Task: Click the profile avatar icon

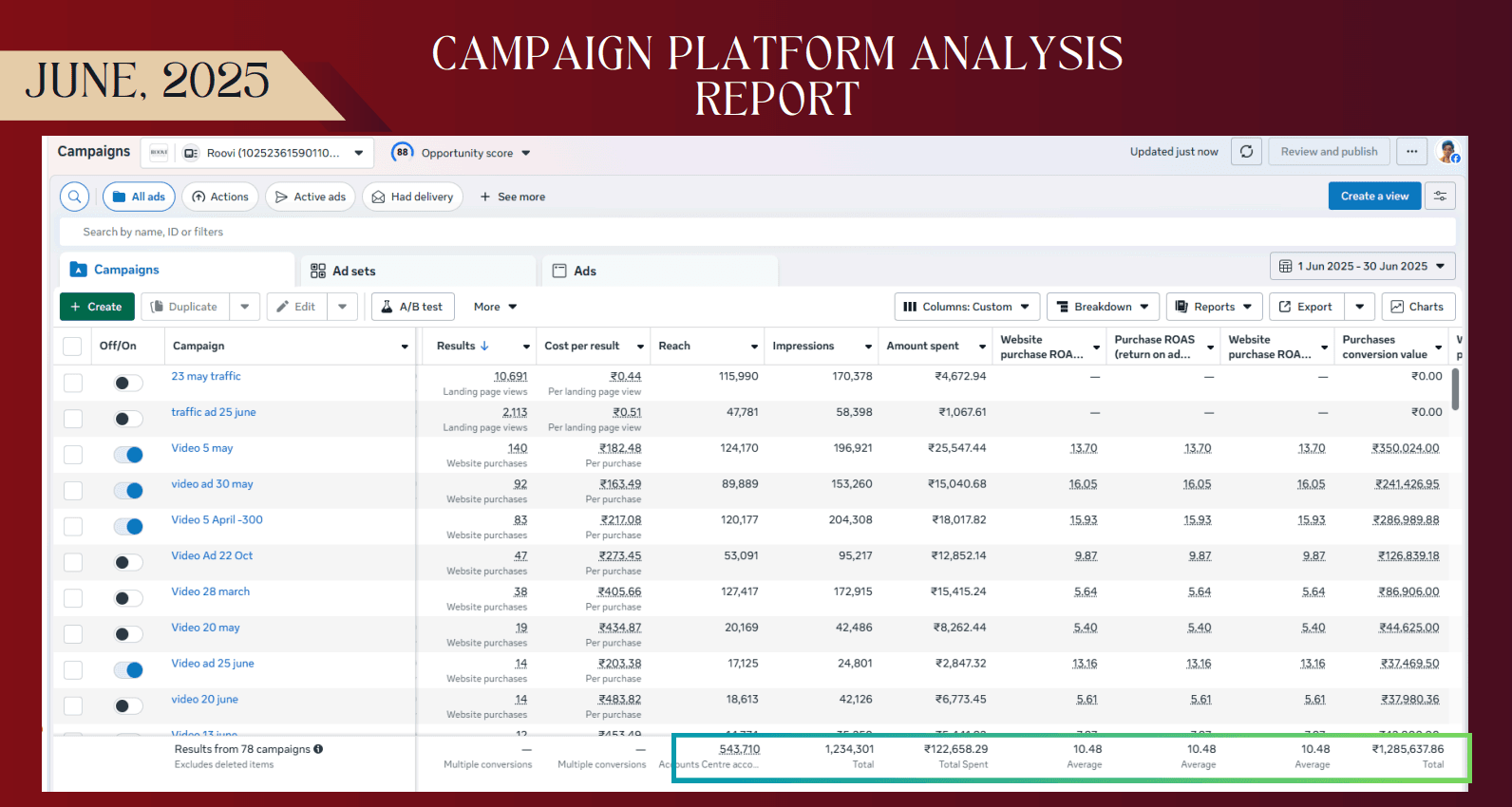Action: point(1448,152)
